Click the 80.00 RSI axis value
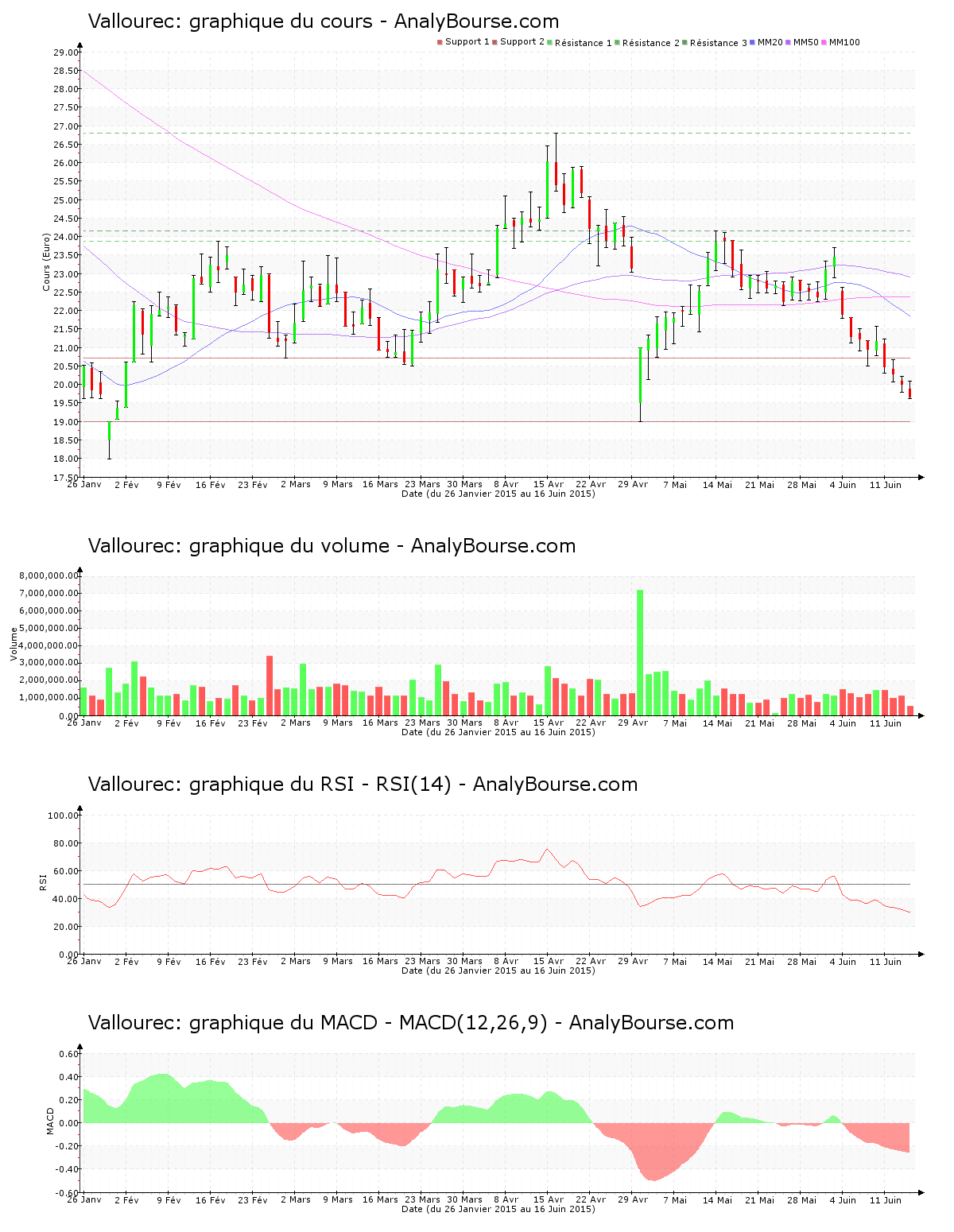 66,843
